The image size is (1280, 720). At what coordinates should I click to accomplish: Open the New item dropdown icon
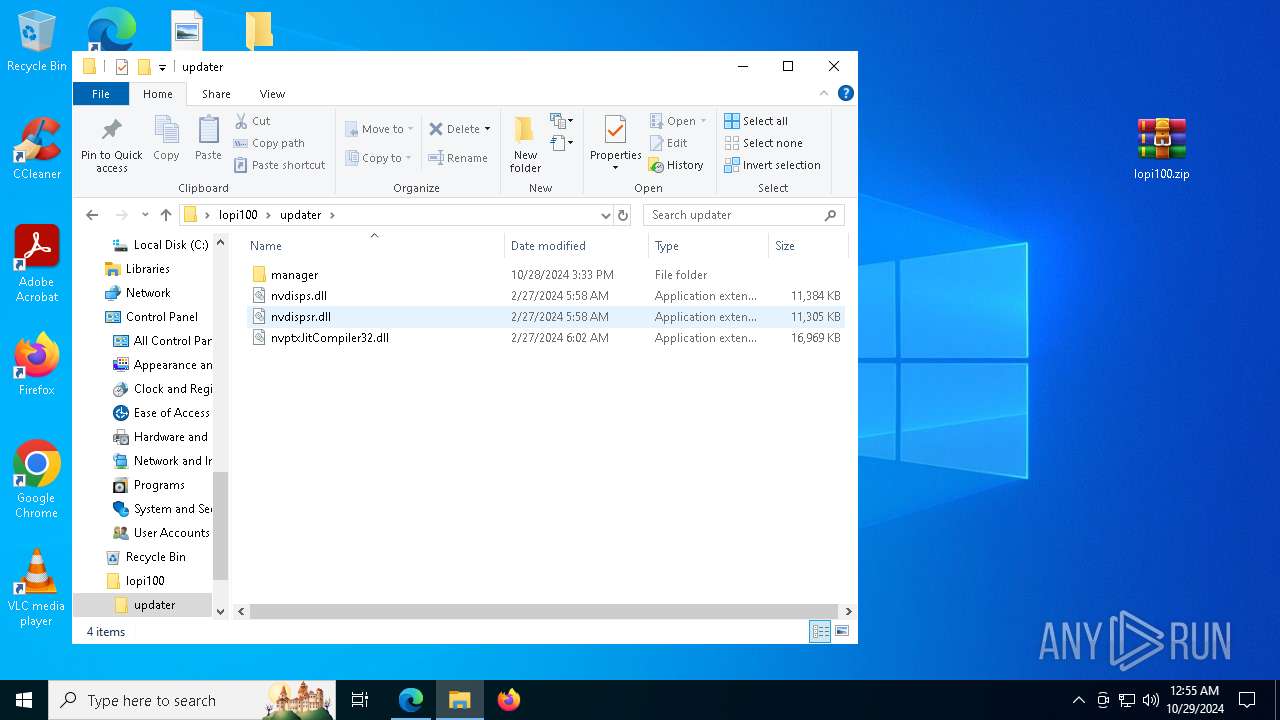click(562, 121)
